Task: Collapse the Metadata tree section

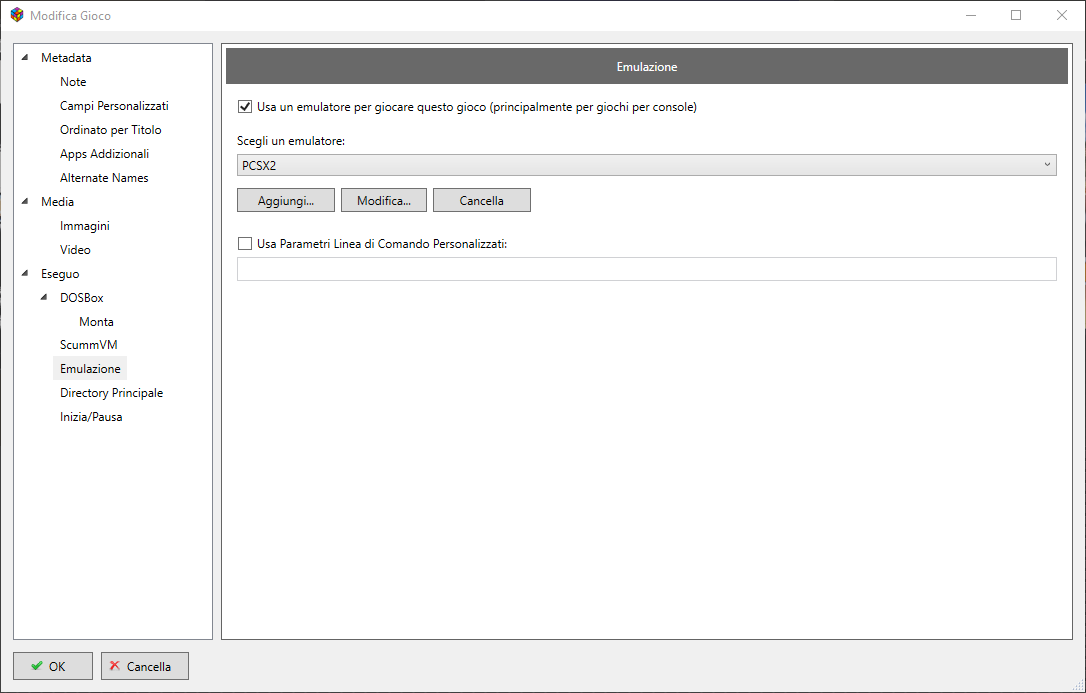Action: [25, 57]
